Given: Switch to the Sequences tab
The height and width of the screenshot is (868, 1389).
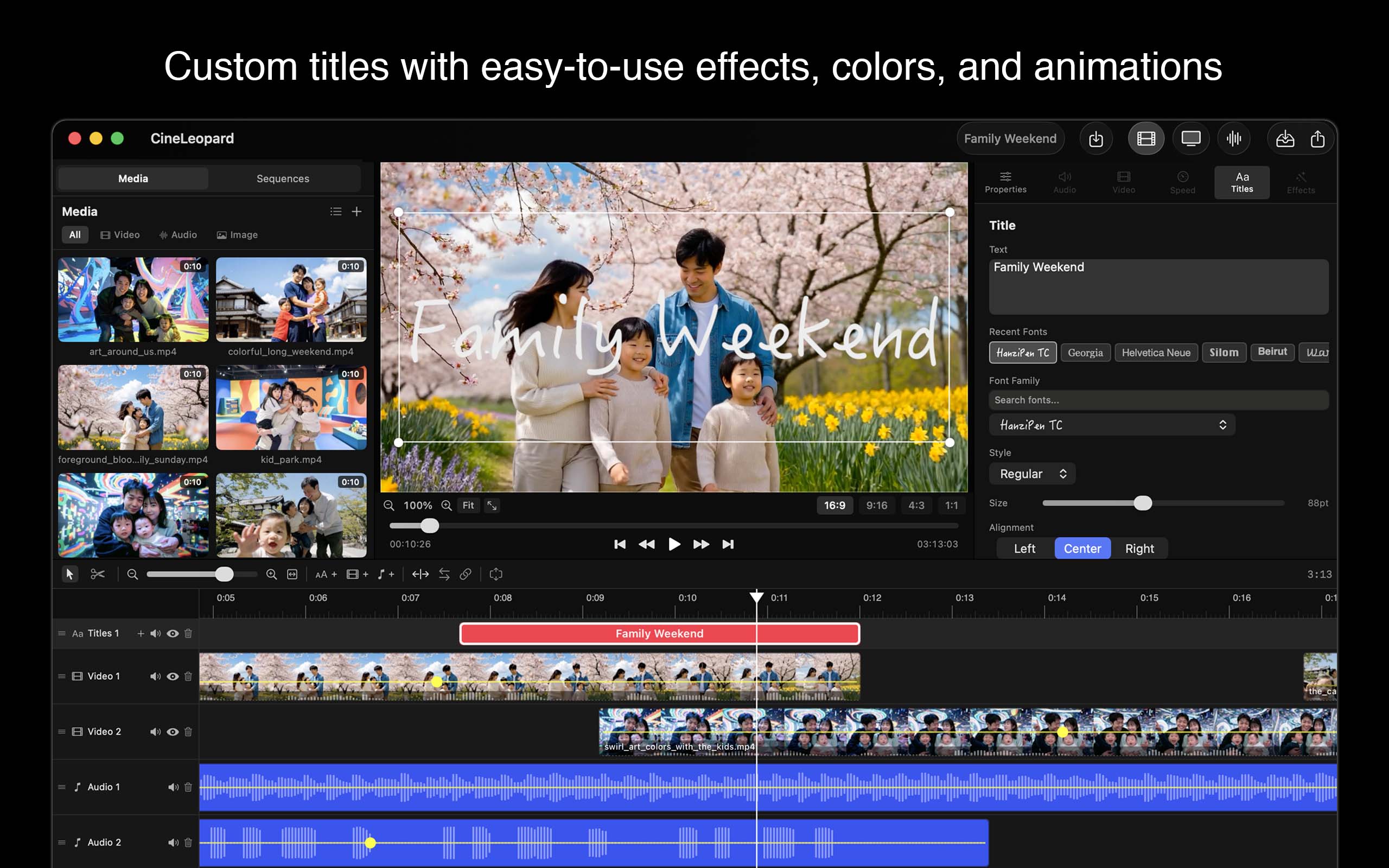Looking at the screenshot, I should coord(282,178).
